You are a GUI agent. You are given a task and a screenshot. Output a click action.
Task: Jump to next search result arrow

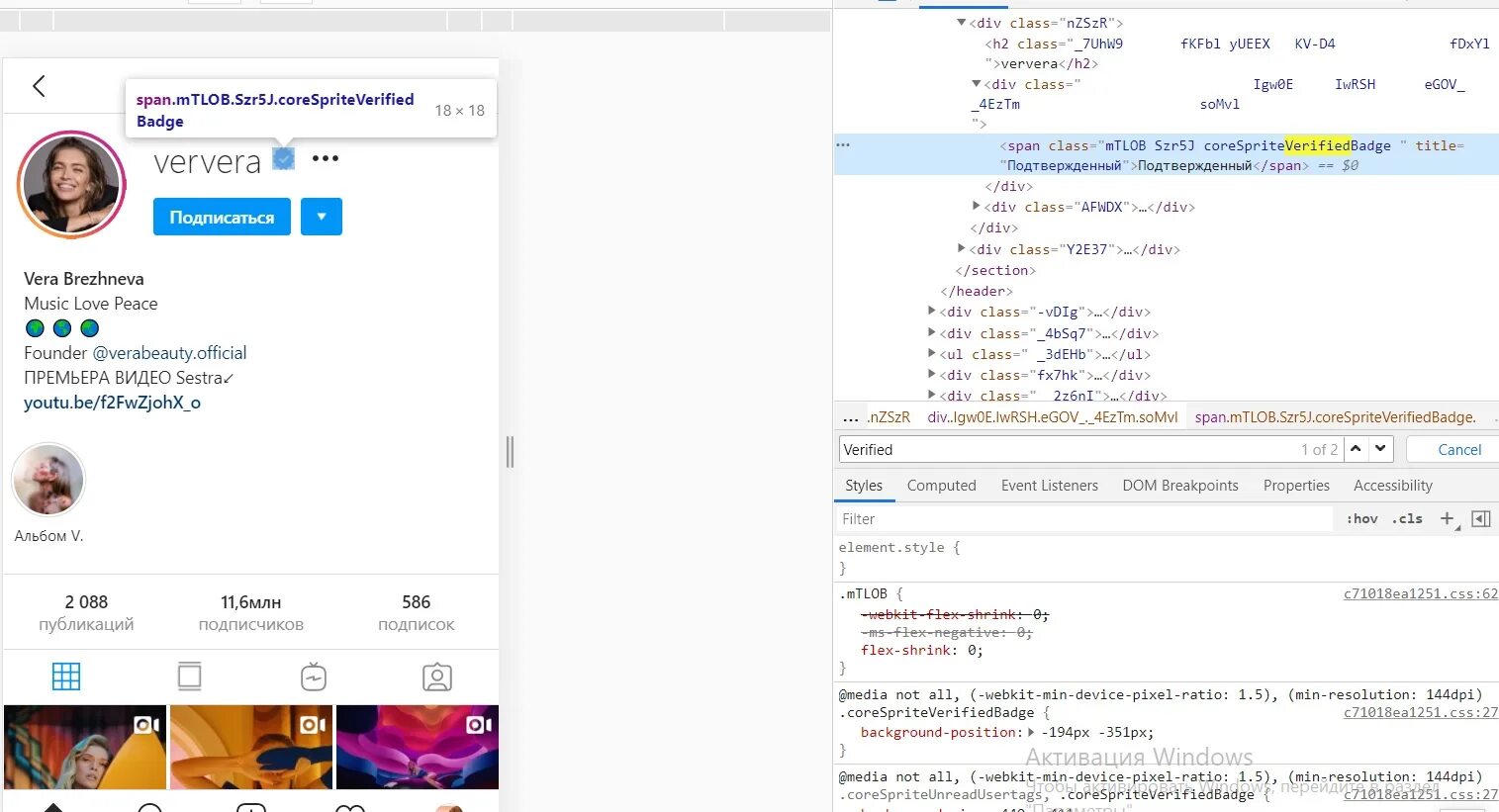pyautogui.click(x=1380, y=449)
